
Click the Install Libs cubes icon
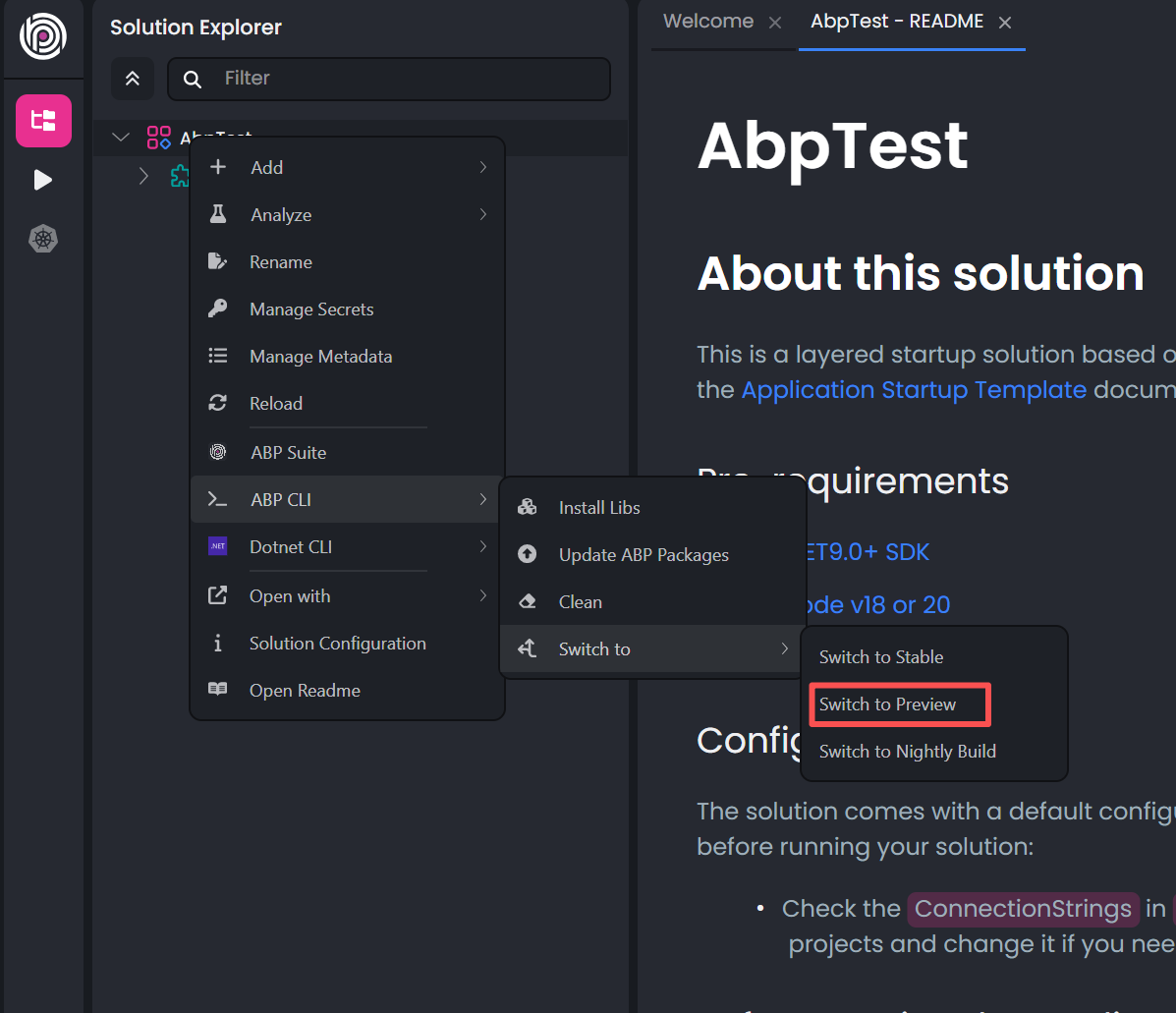pyautogui.click(x=528, y=507)
